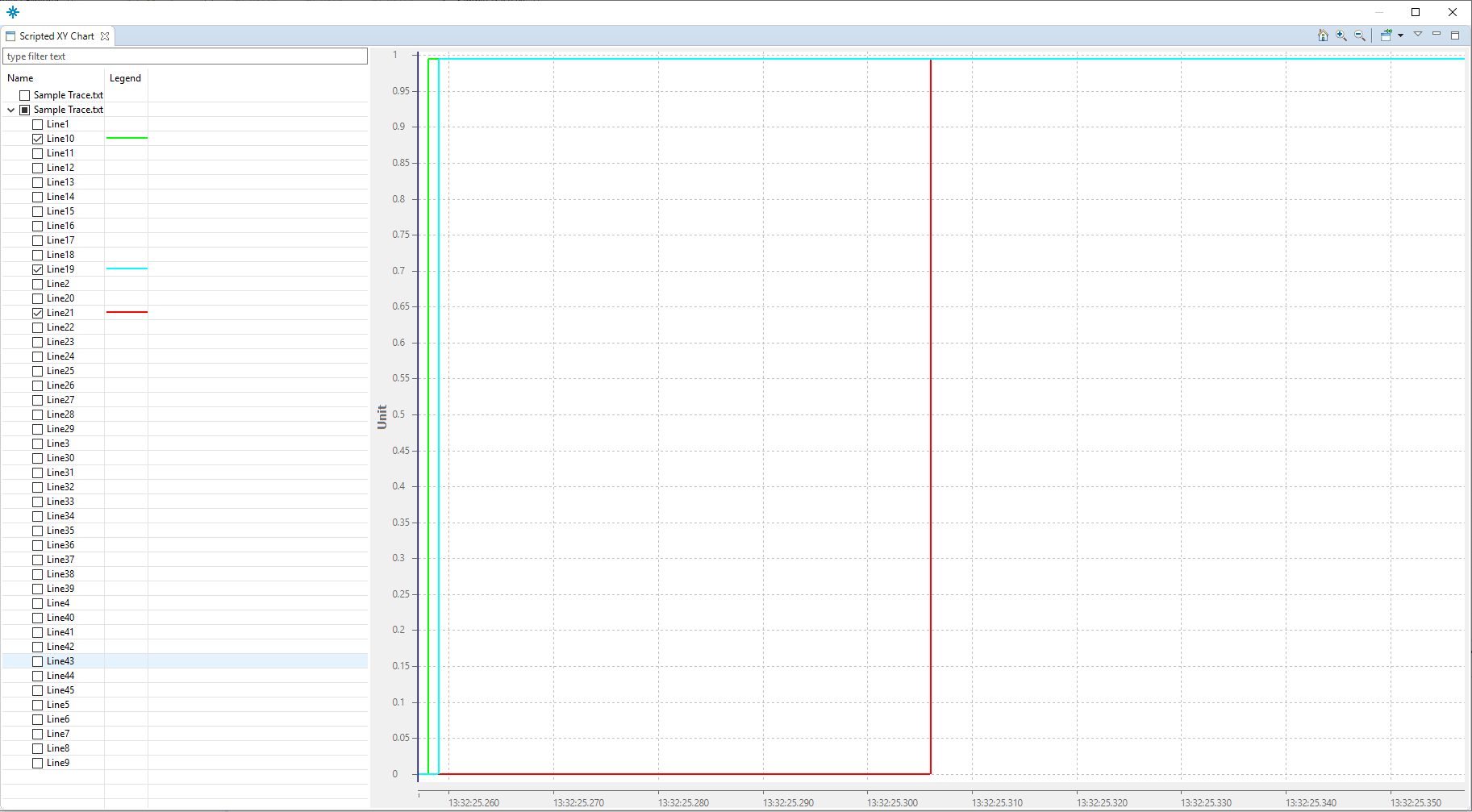Click the Line39 label
The height and width of the screenshot is (812, 1472).
point(60,589)
